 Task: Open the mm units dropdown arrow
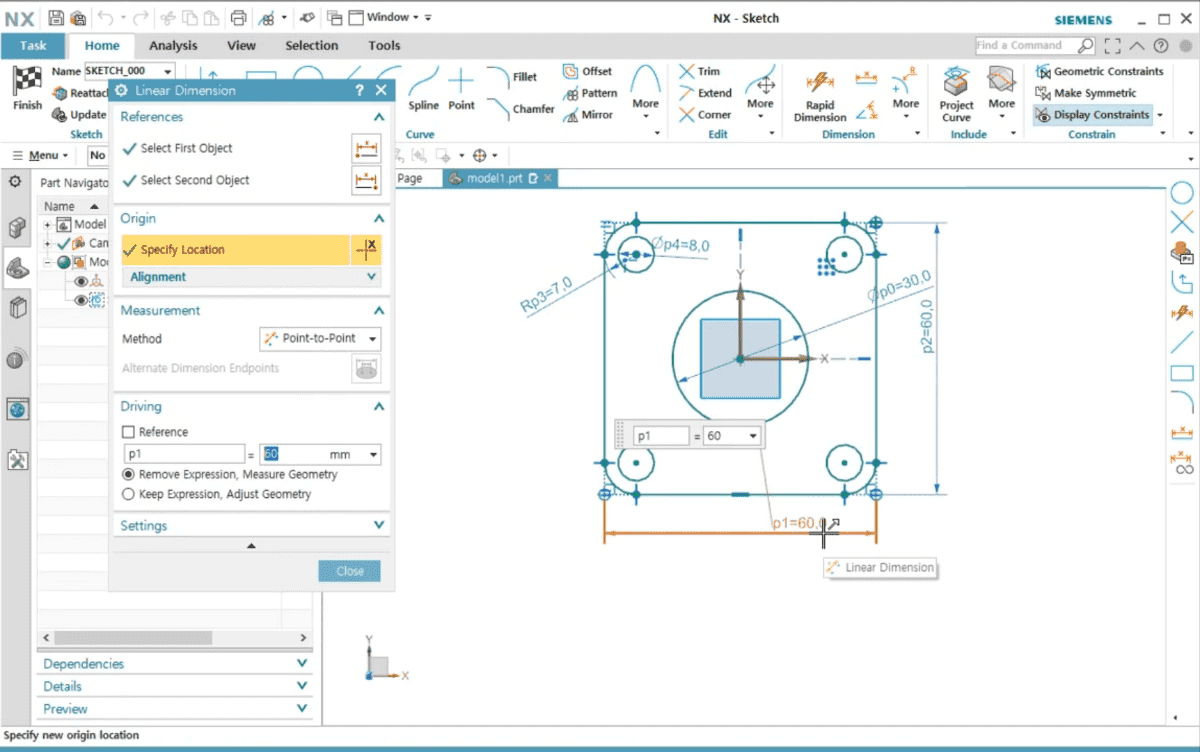pos(373,455)
